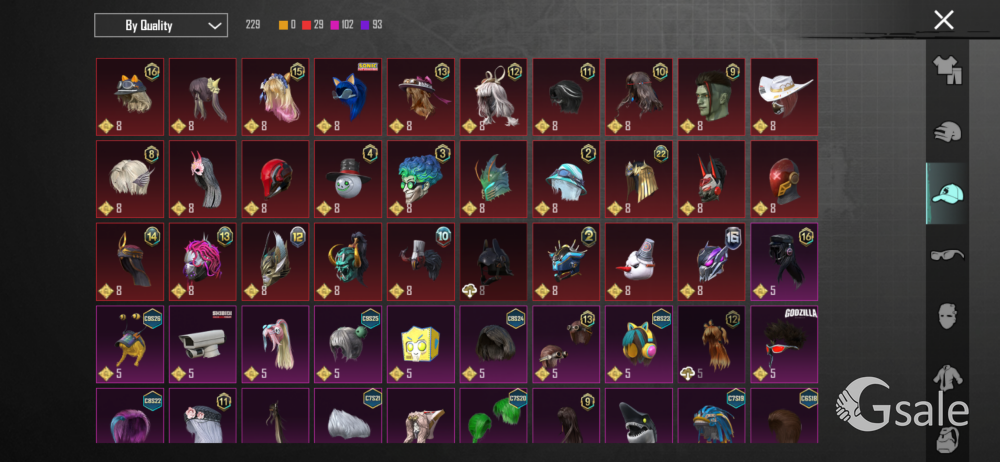Filter by the orange quality swatch

coord(288,25)
